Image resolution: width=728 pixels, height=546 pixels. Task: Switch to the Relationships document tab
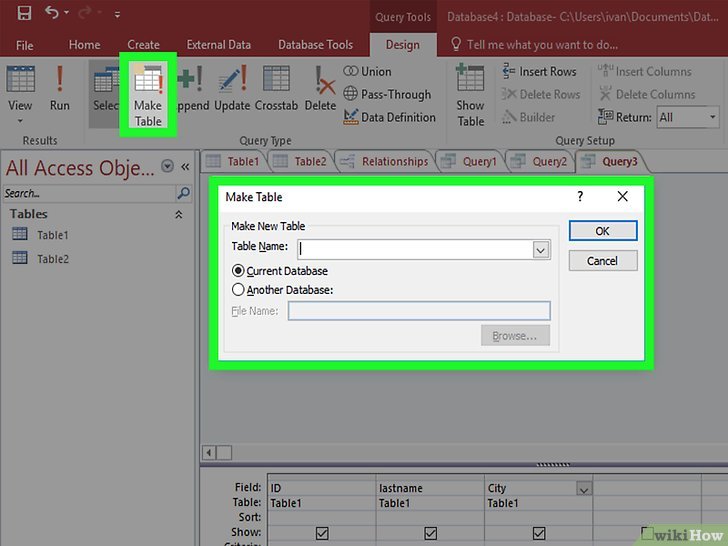(x=384, y=161)
